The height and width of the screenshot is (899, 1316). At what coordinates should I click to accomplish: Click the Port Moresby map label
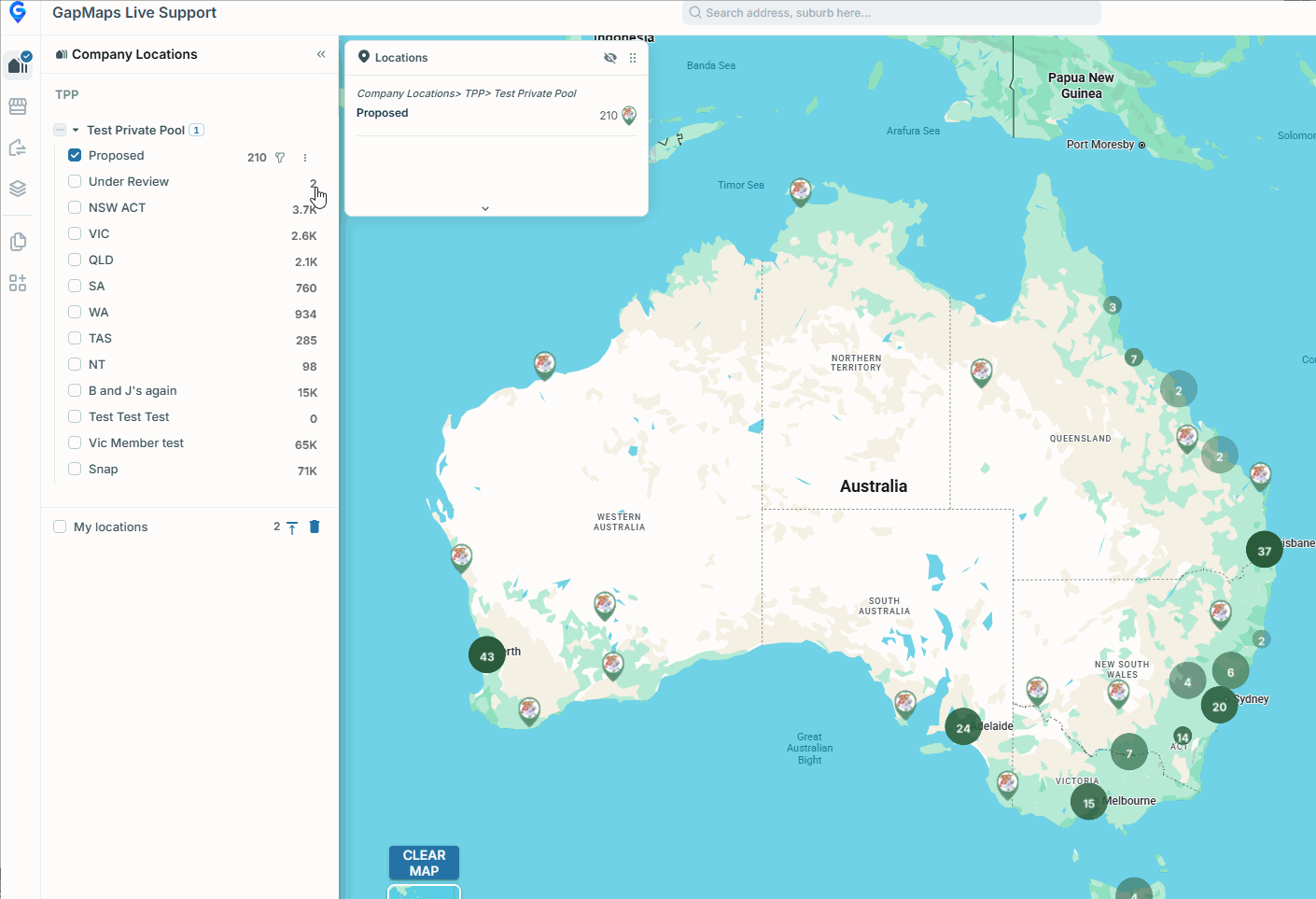coord(1100,145)
